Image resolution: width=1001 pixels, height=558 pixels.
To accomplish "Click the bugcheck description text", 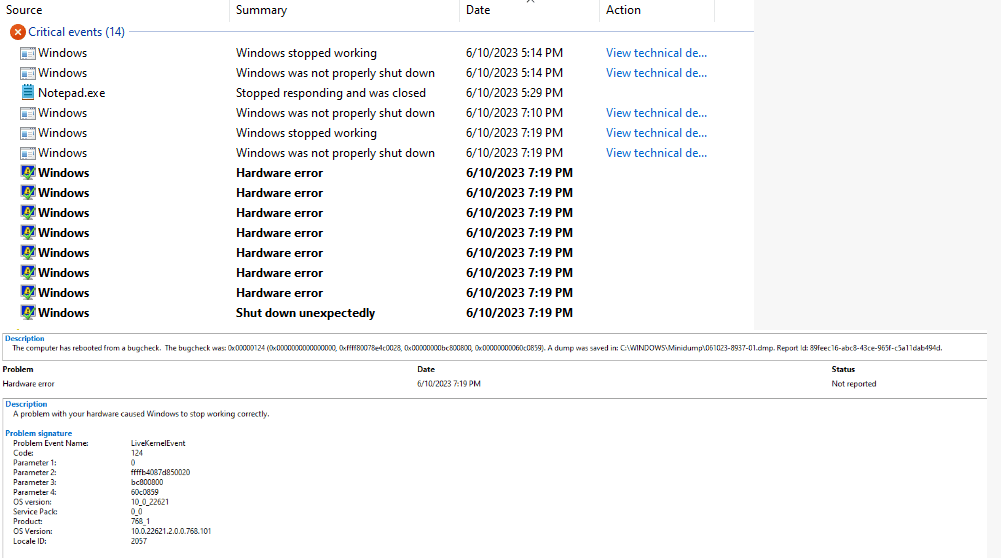I will (477, 348).
